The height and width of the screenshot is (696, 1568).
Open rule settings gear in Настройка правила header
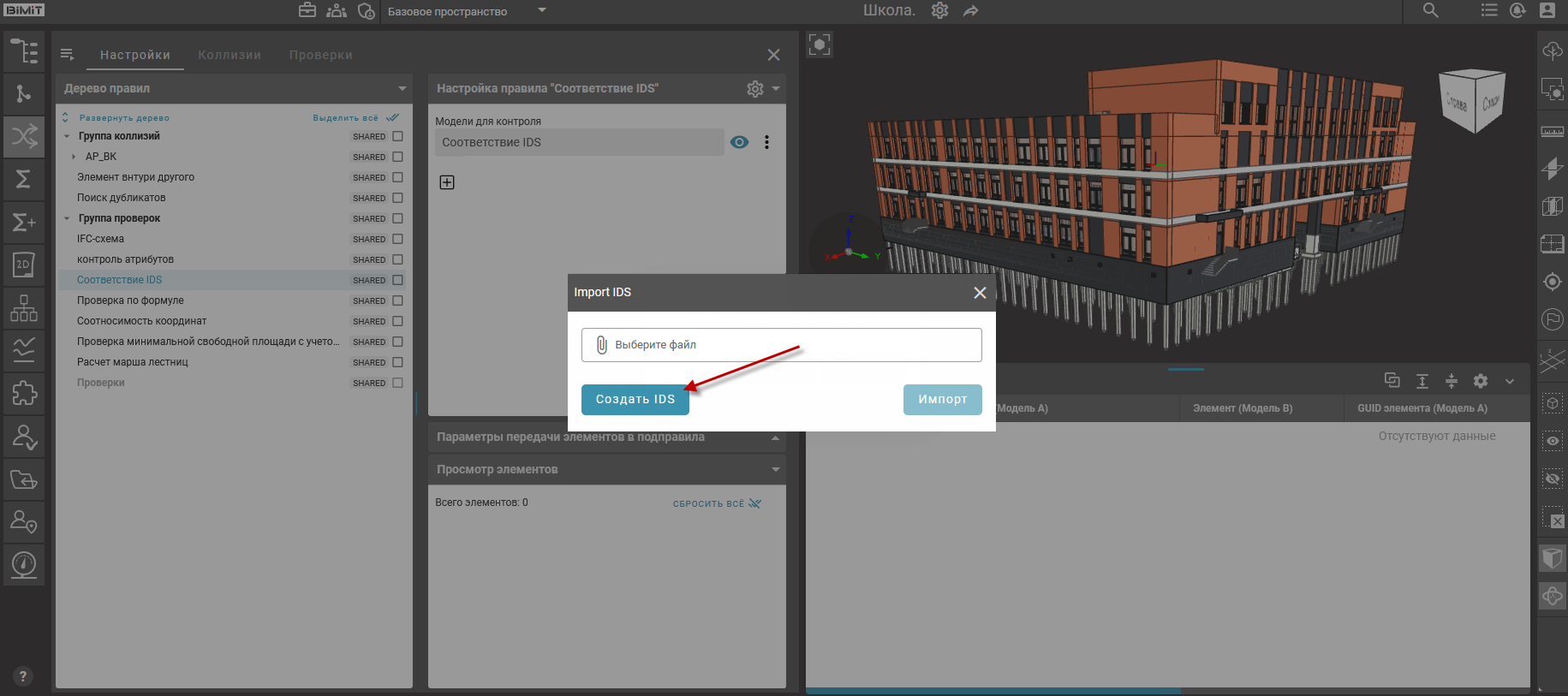755,88
